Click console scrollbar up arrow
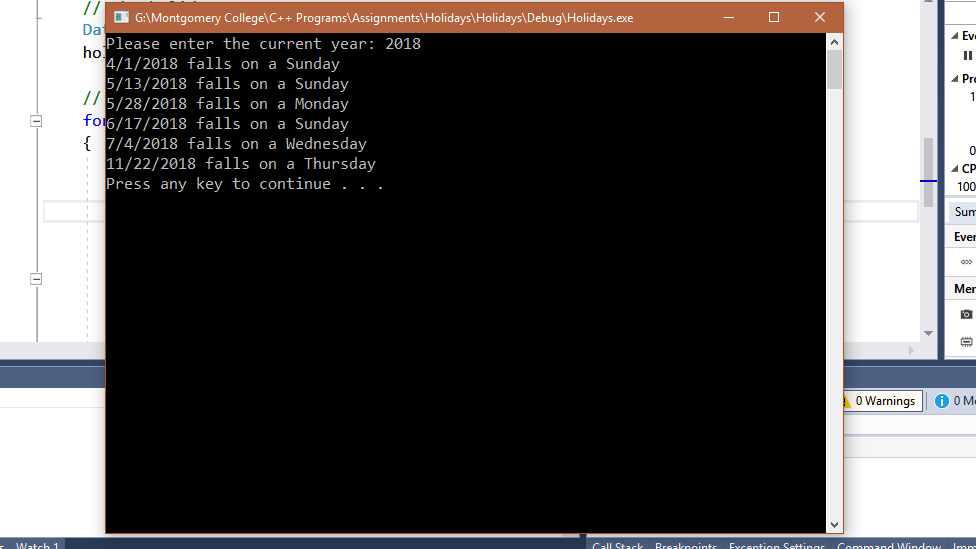 coord(835,42)
